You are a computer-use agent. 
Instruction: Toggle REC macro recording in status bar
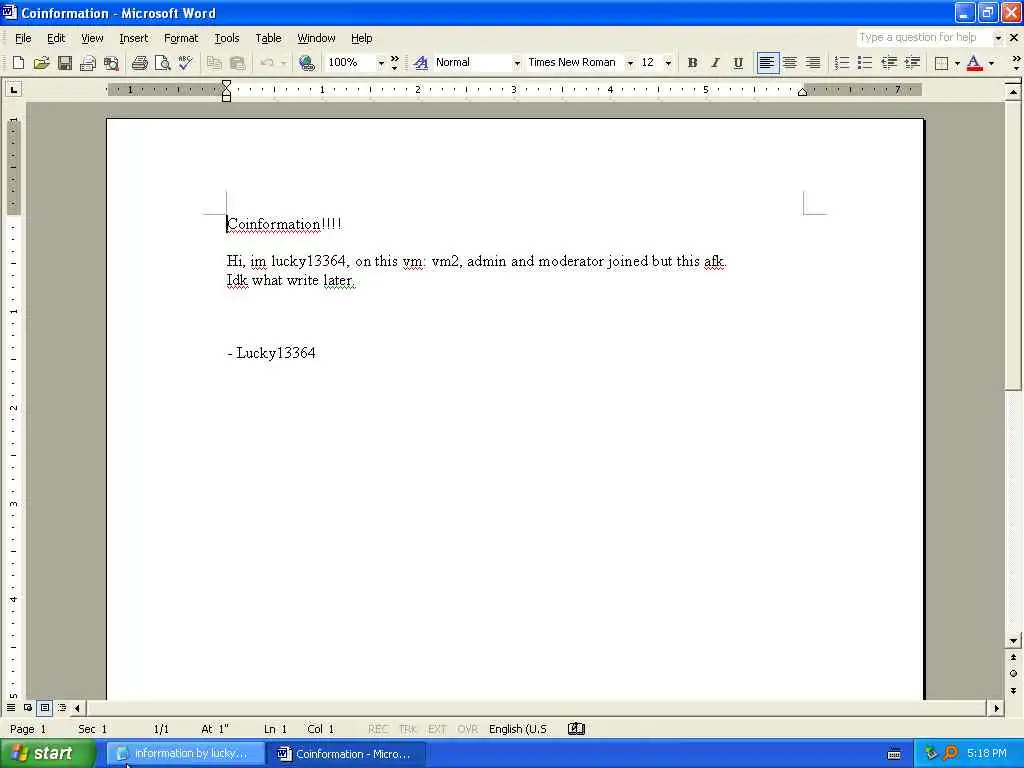point(377,729)
